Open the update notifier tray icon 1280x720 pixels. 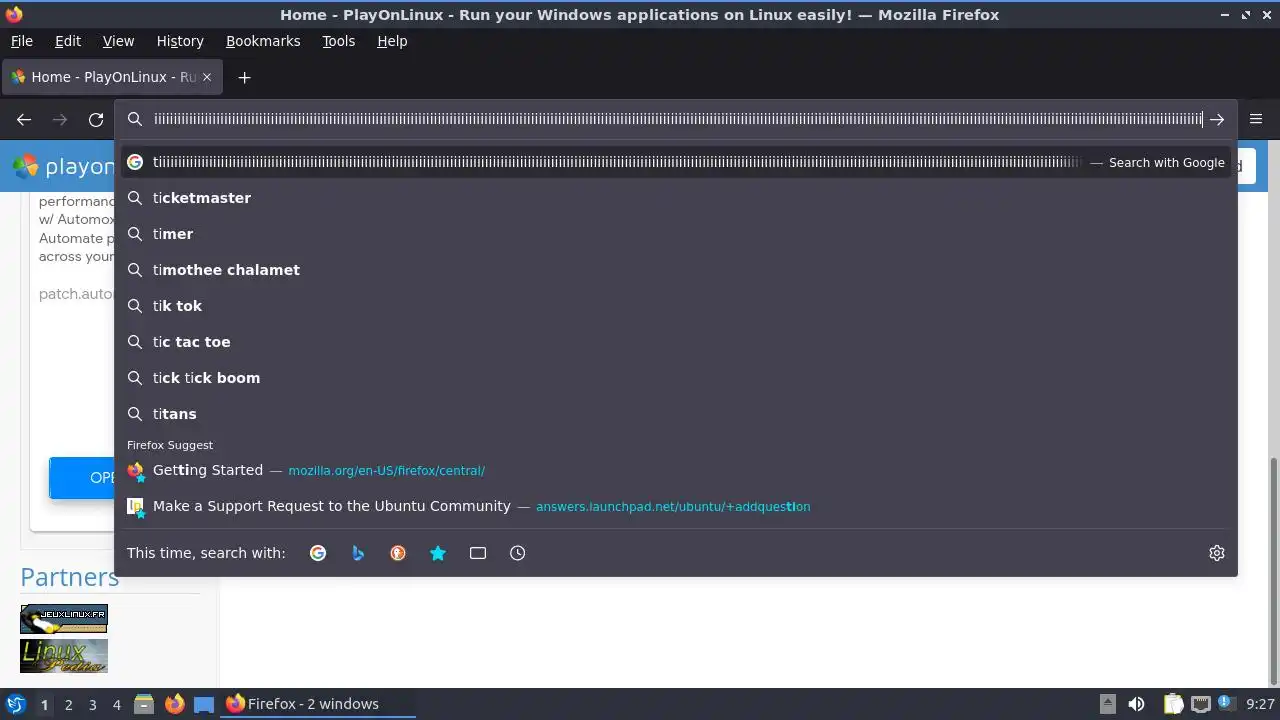[x=1225, y=704]
